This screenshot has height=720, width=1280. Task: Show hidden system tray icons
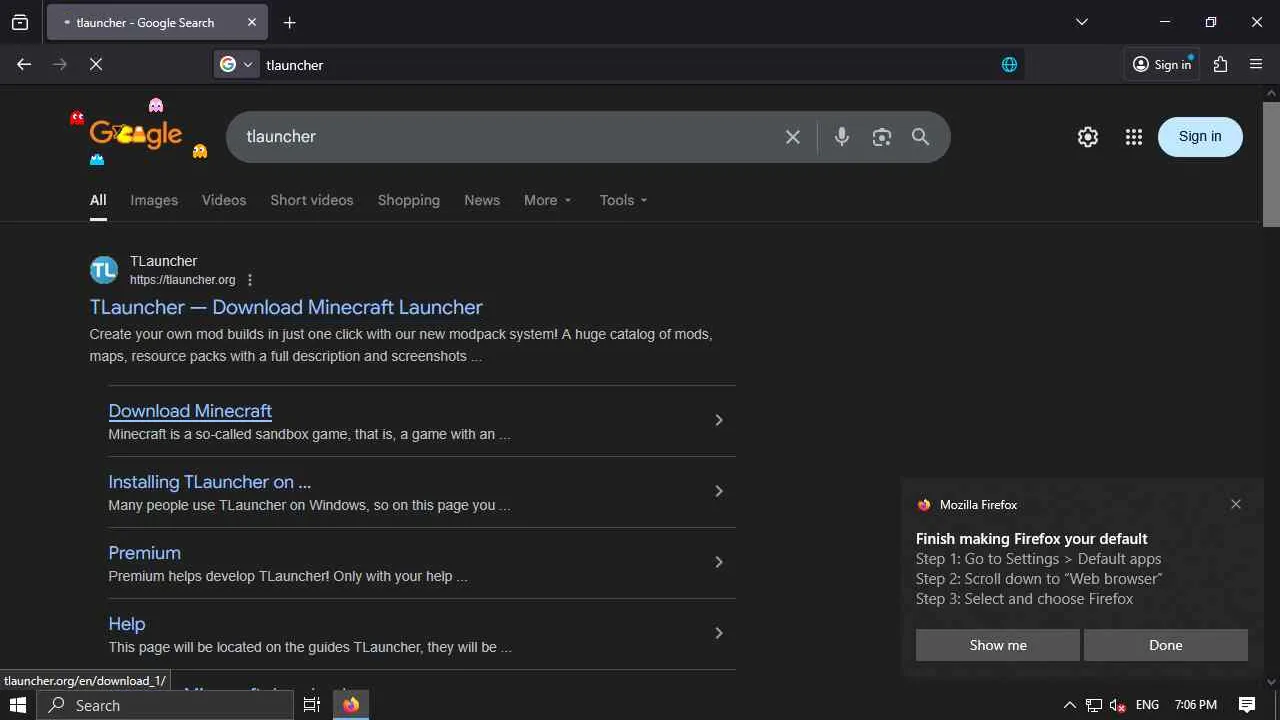point(1070,705)
